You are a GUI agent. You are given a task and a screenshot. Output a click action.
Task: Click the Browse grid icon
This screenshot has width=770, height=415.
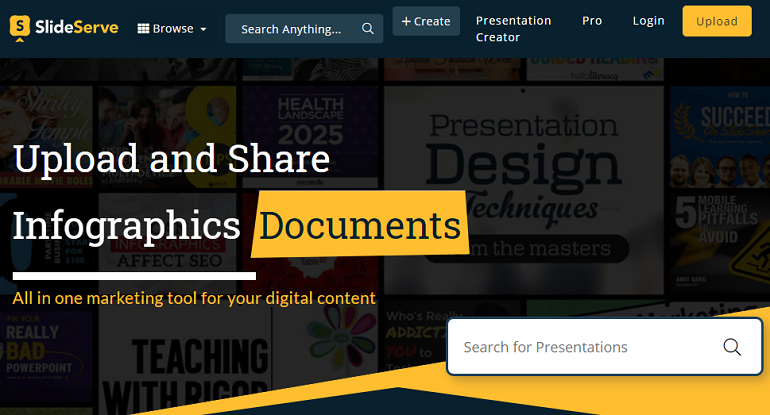(143, 28)
